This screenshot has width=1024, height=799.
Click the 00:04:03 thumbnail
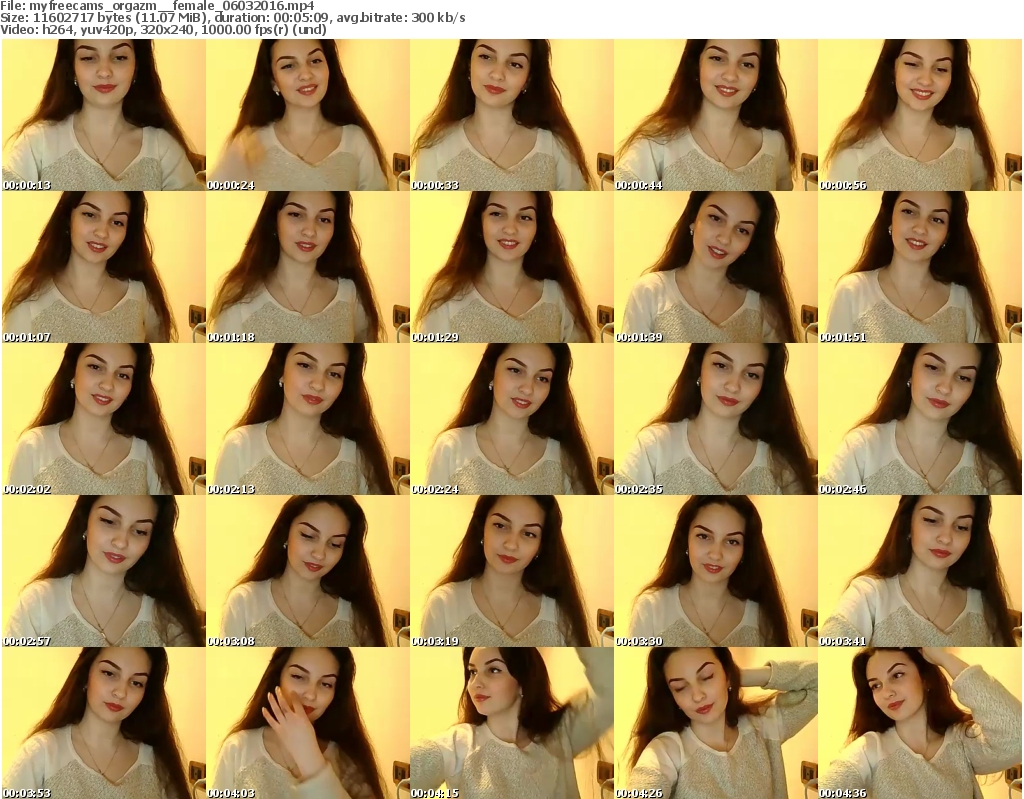point(308,723)
